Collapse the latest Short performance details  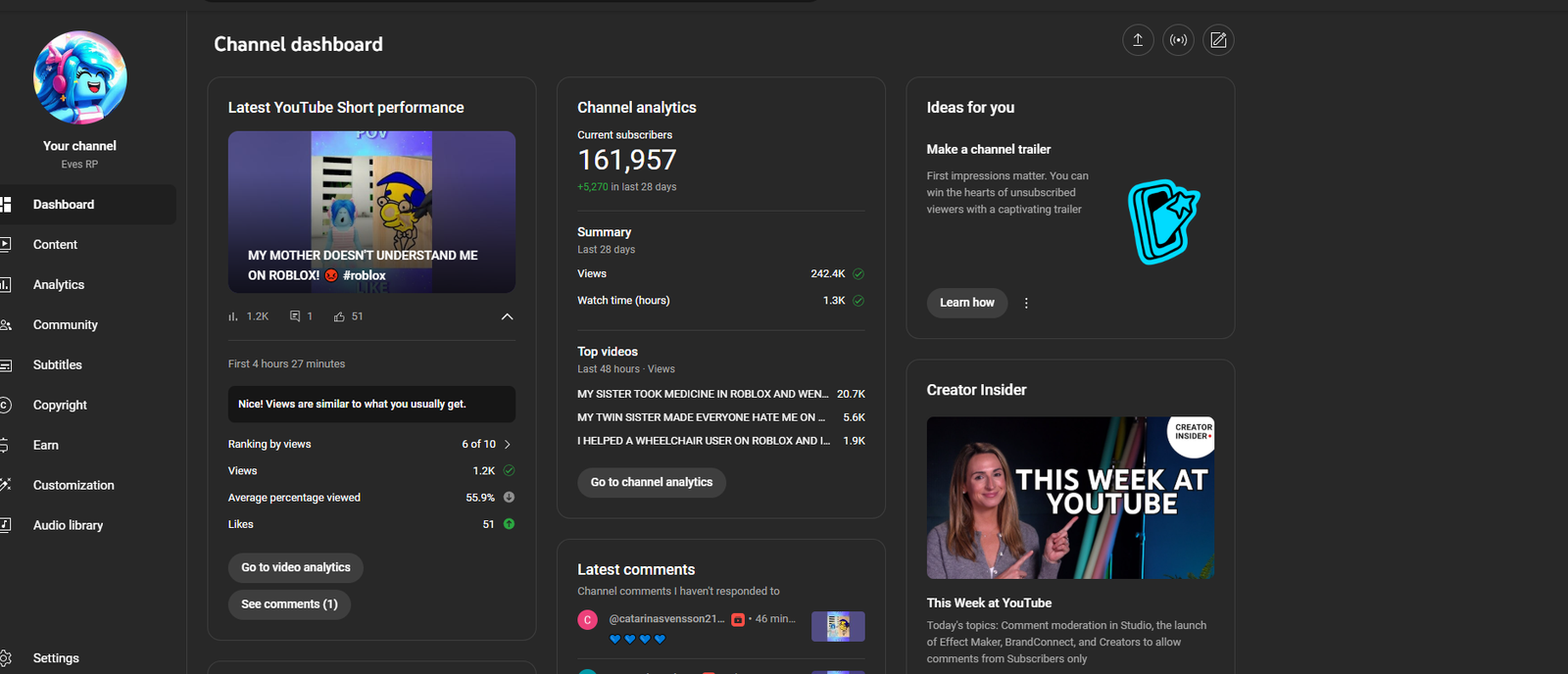(x=507, y=316)
